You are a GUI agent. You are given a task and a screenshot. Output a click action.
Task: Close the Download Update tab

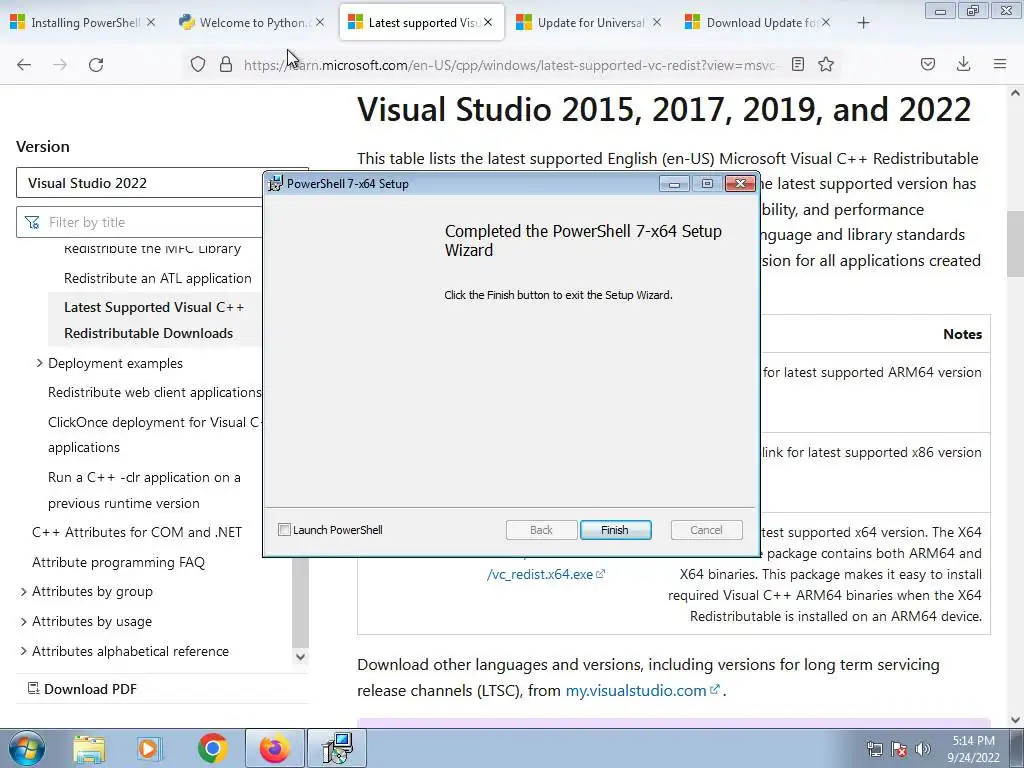point(826,22)
